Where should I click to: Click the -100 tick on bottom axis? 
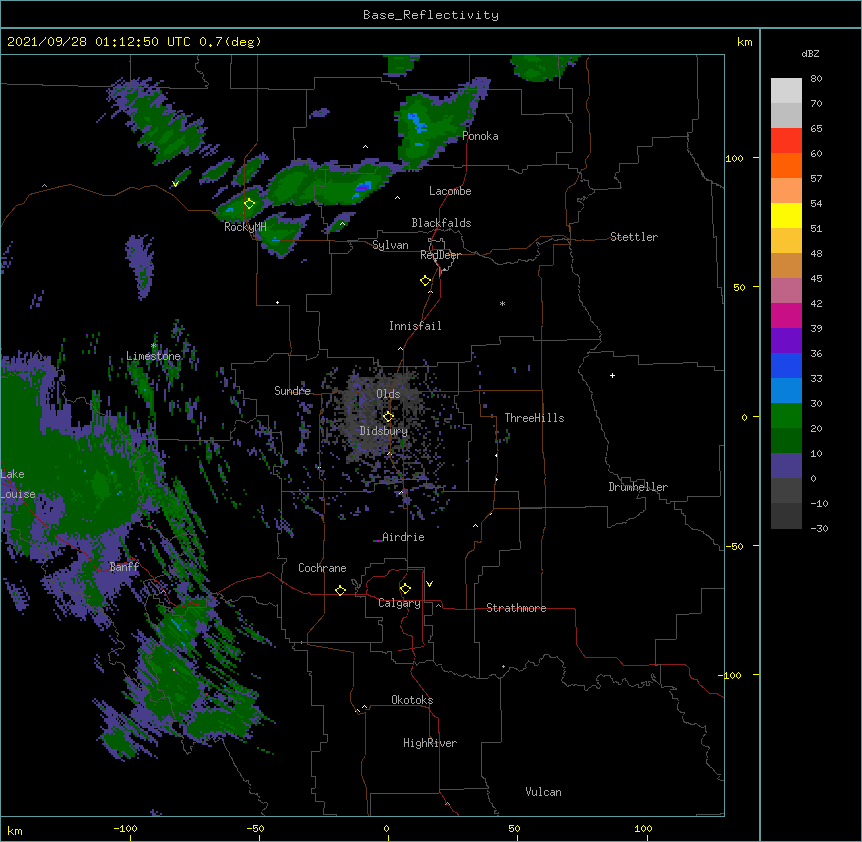point(125,829)
